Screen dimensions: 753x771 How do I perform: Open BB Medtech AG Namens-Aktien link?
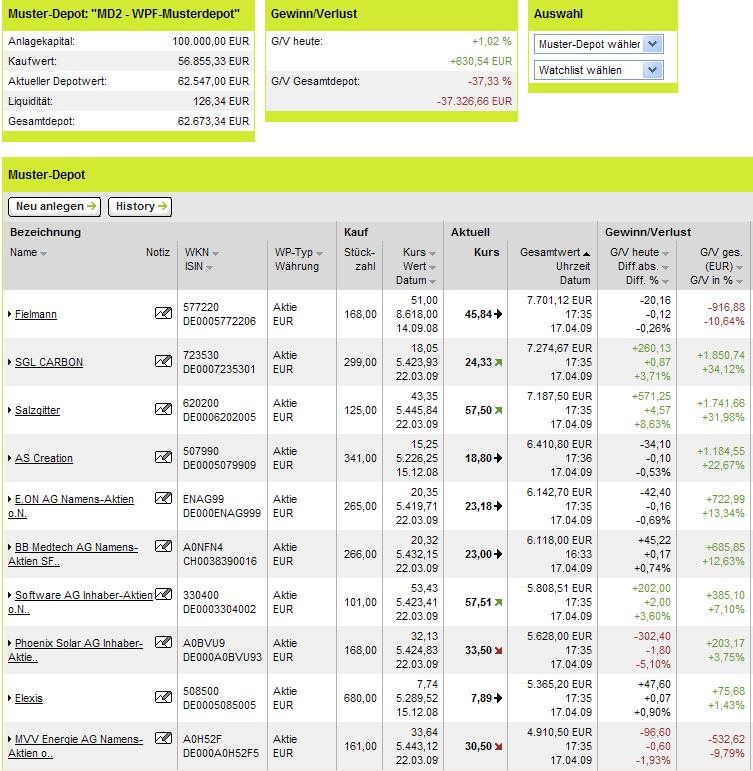76,547
